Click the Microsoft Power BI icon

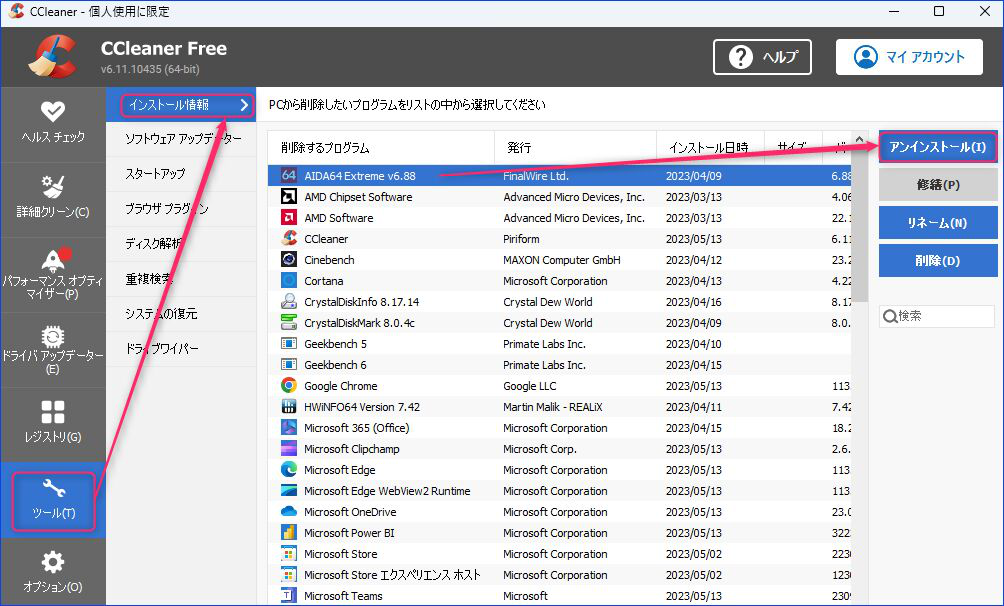pyautogui.click(x=289, y=533)
